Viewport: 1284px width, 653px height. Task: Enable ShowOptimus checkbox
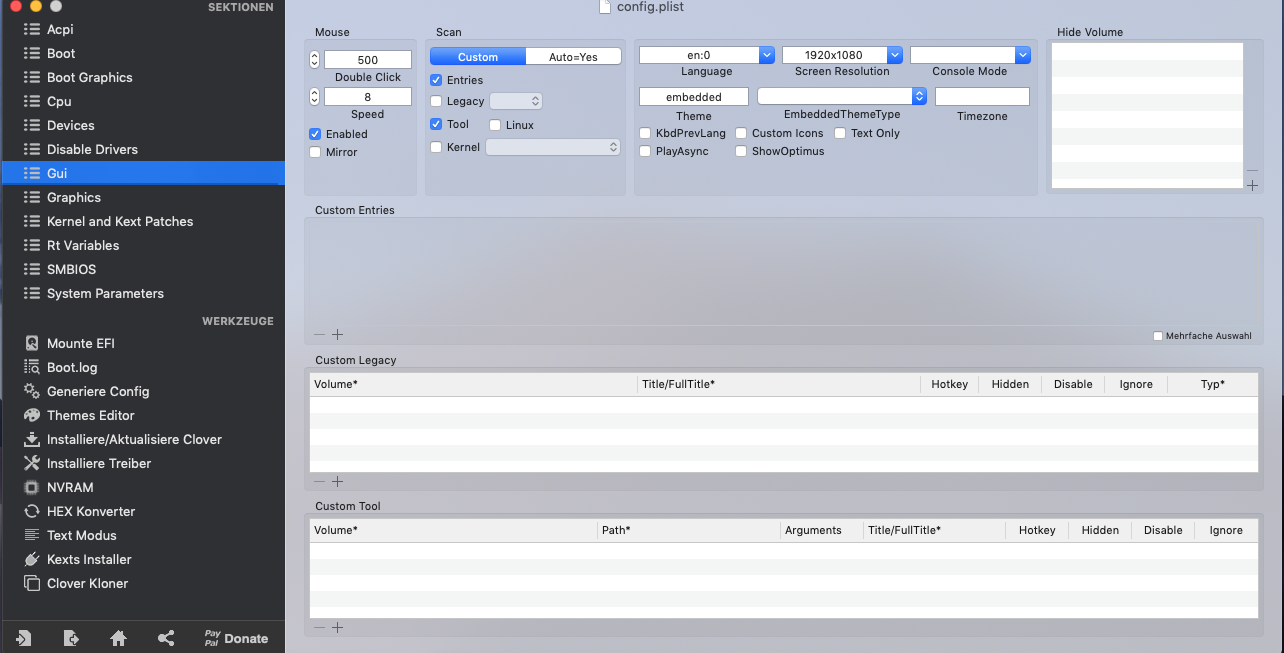(x=741, y=151)
